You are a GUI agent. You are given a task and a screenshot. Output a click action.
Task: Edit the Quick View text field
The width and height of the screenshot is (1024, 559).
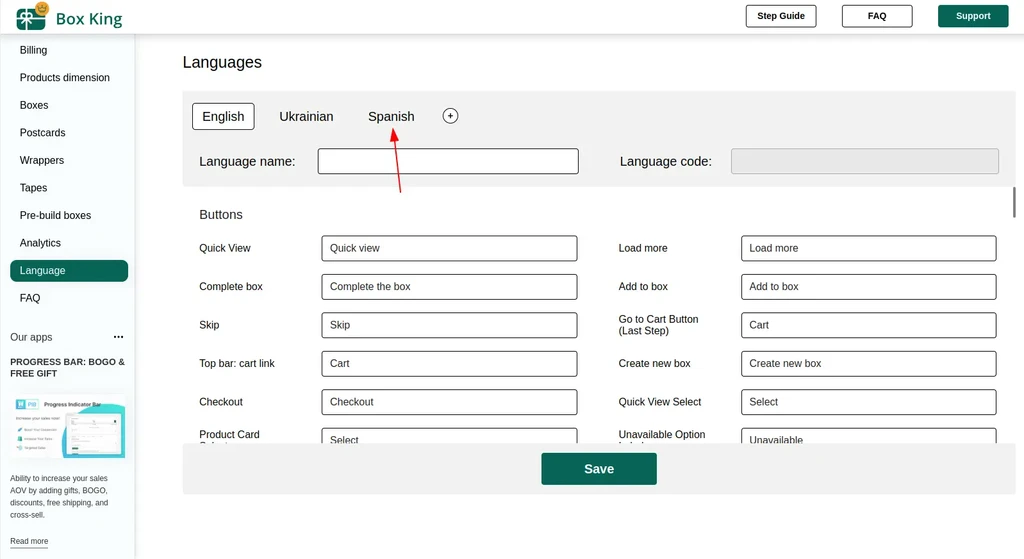(449, 248)
